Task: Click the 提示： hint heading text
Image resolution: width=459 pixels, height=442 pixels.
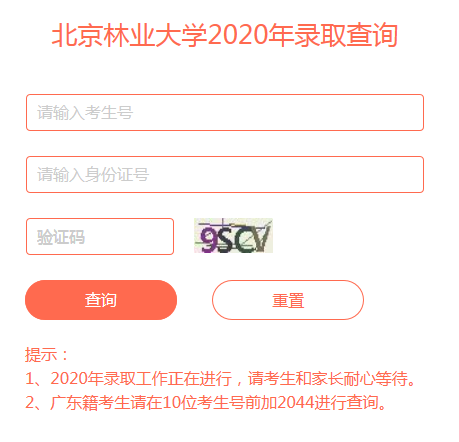Action: tap(47, 354)
